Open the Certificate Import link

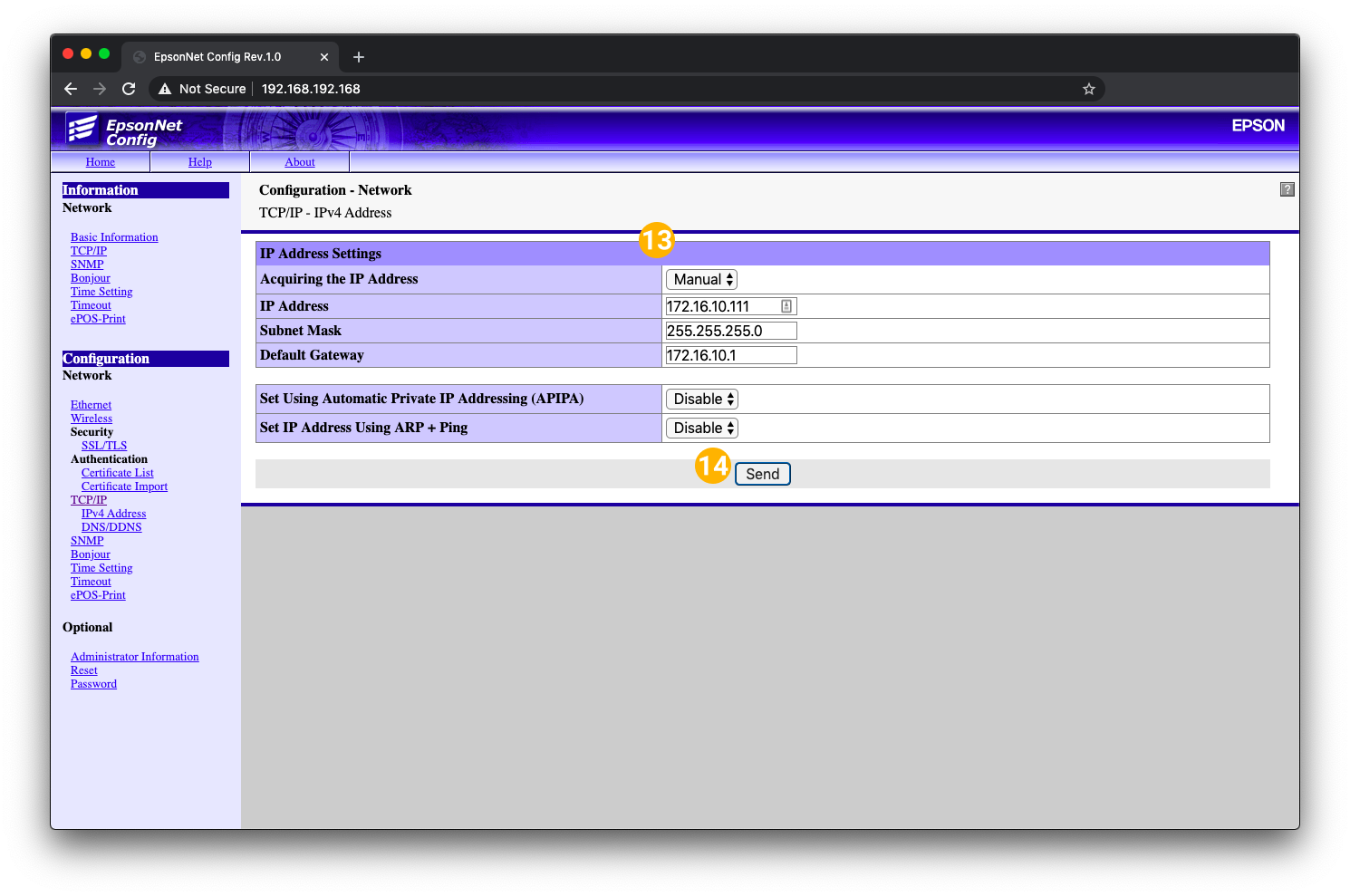click(124, 487)
